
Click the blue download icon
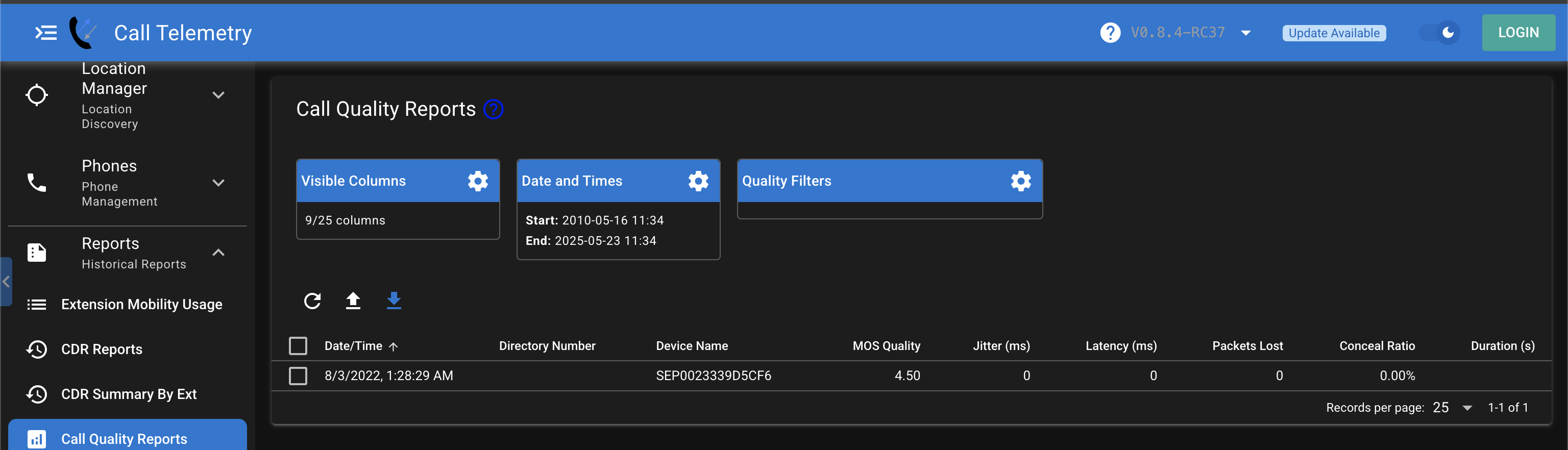tap(394, 301)
